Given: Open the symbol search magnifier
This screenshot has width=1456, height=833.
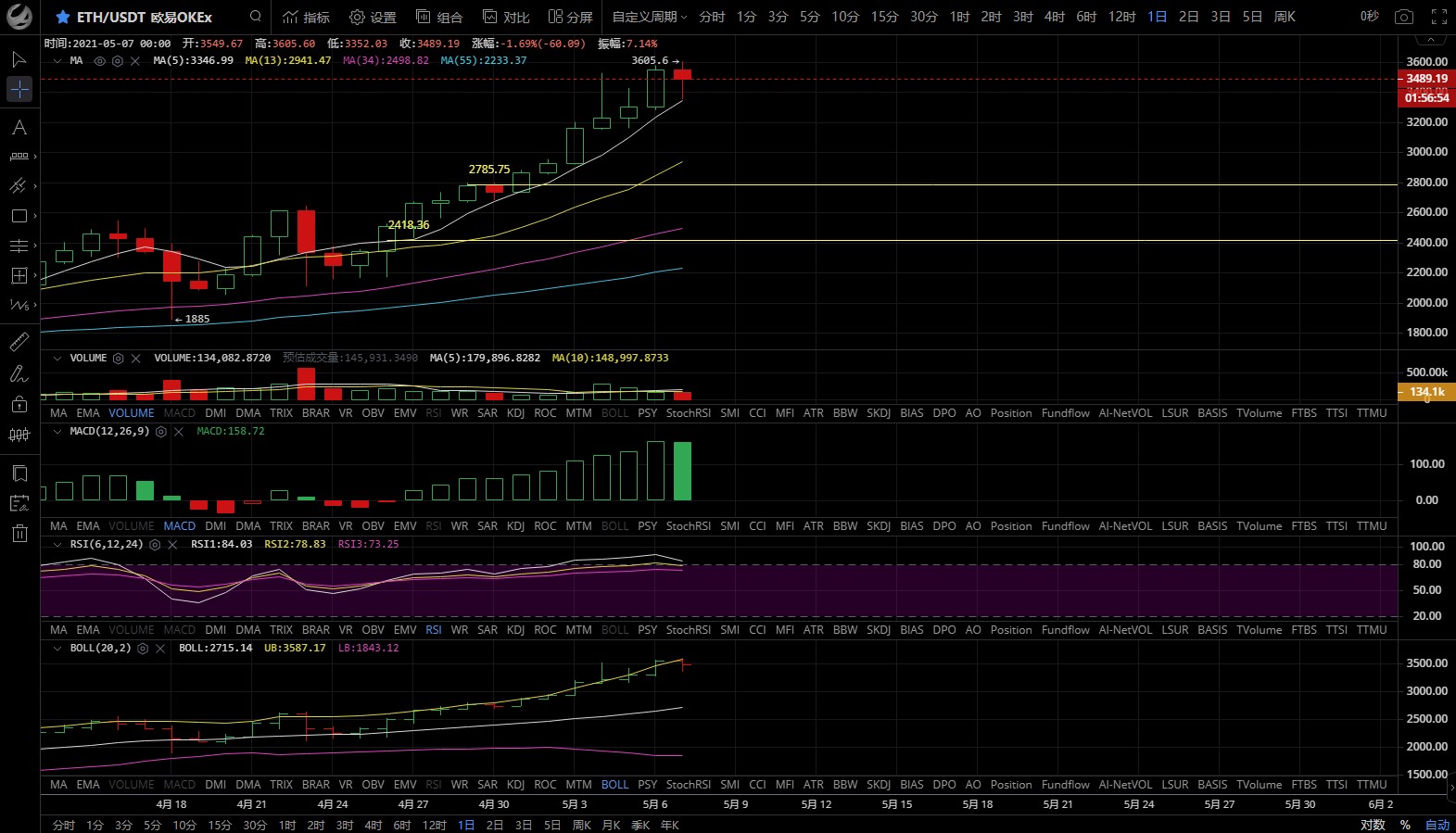Looking at the screenshot, I should pyautogui.click(x=255, y=17).
